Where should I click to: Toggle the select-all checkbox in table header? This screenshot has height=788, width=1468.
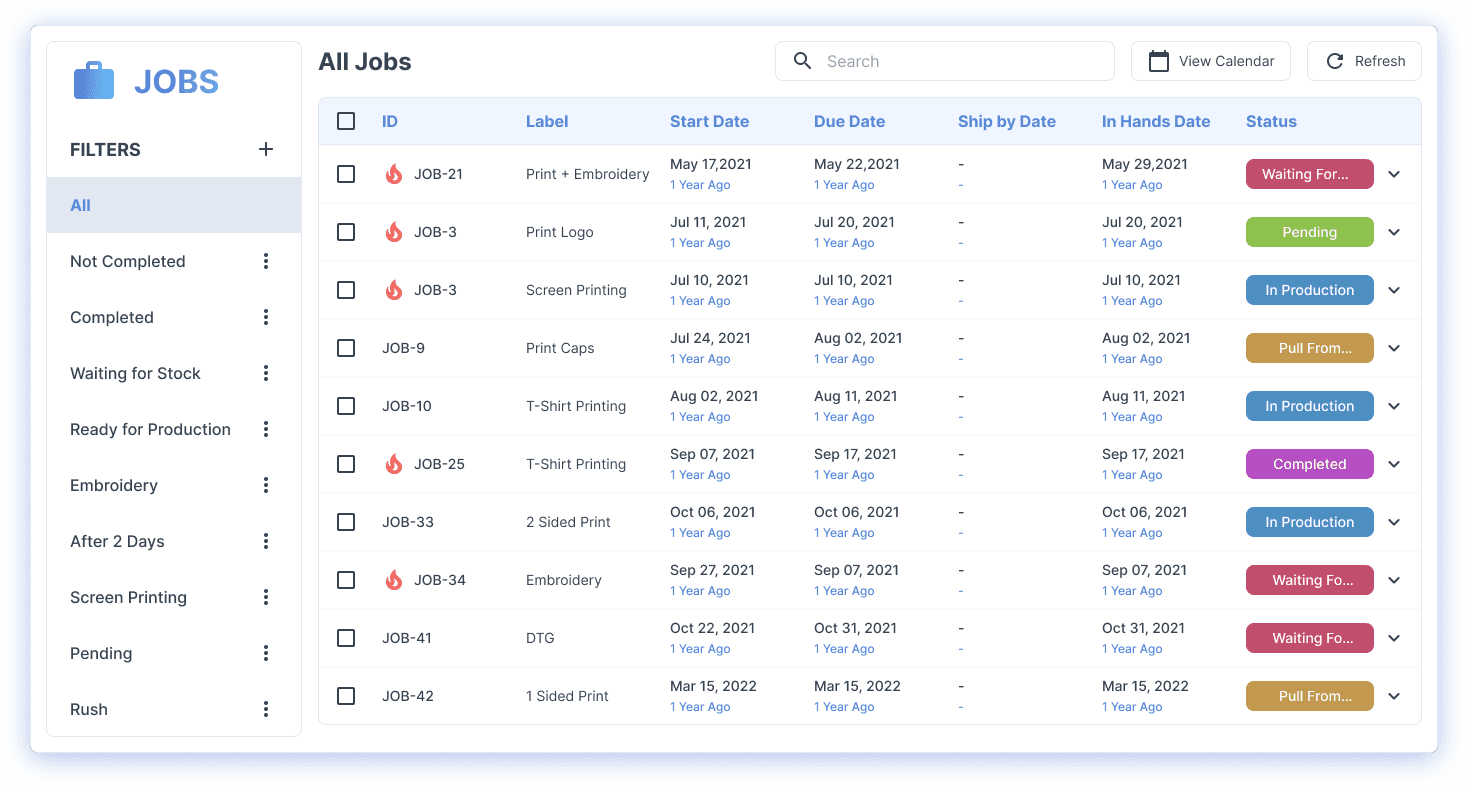point(346,120)
